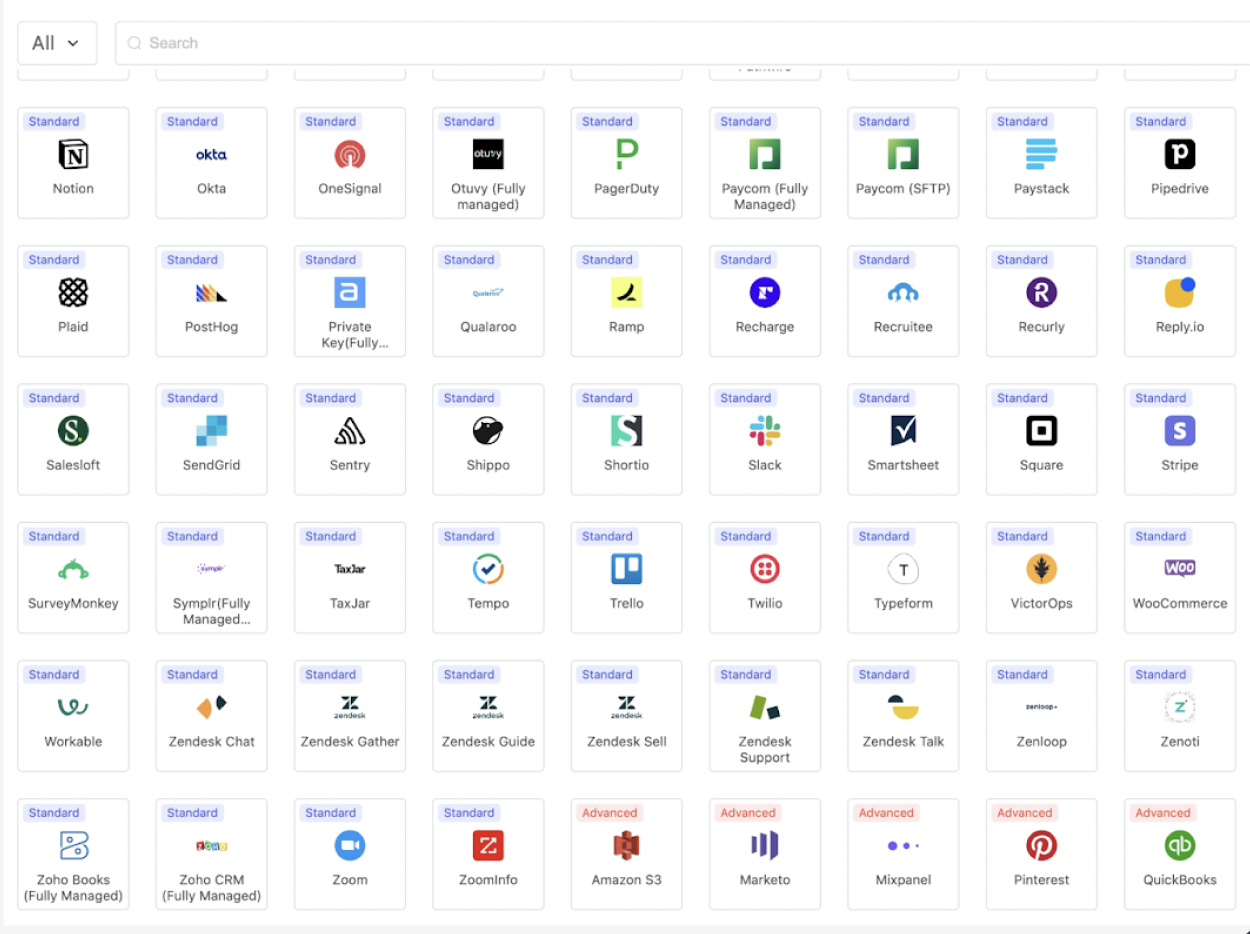This screenshot has height=934, width=1250.
Task: Open the All filter dropdown
Action: point(57,43)
